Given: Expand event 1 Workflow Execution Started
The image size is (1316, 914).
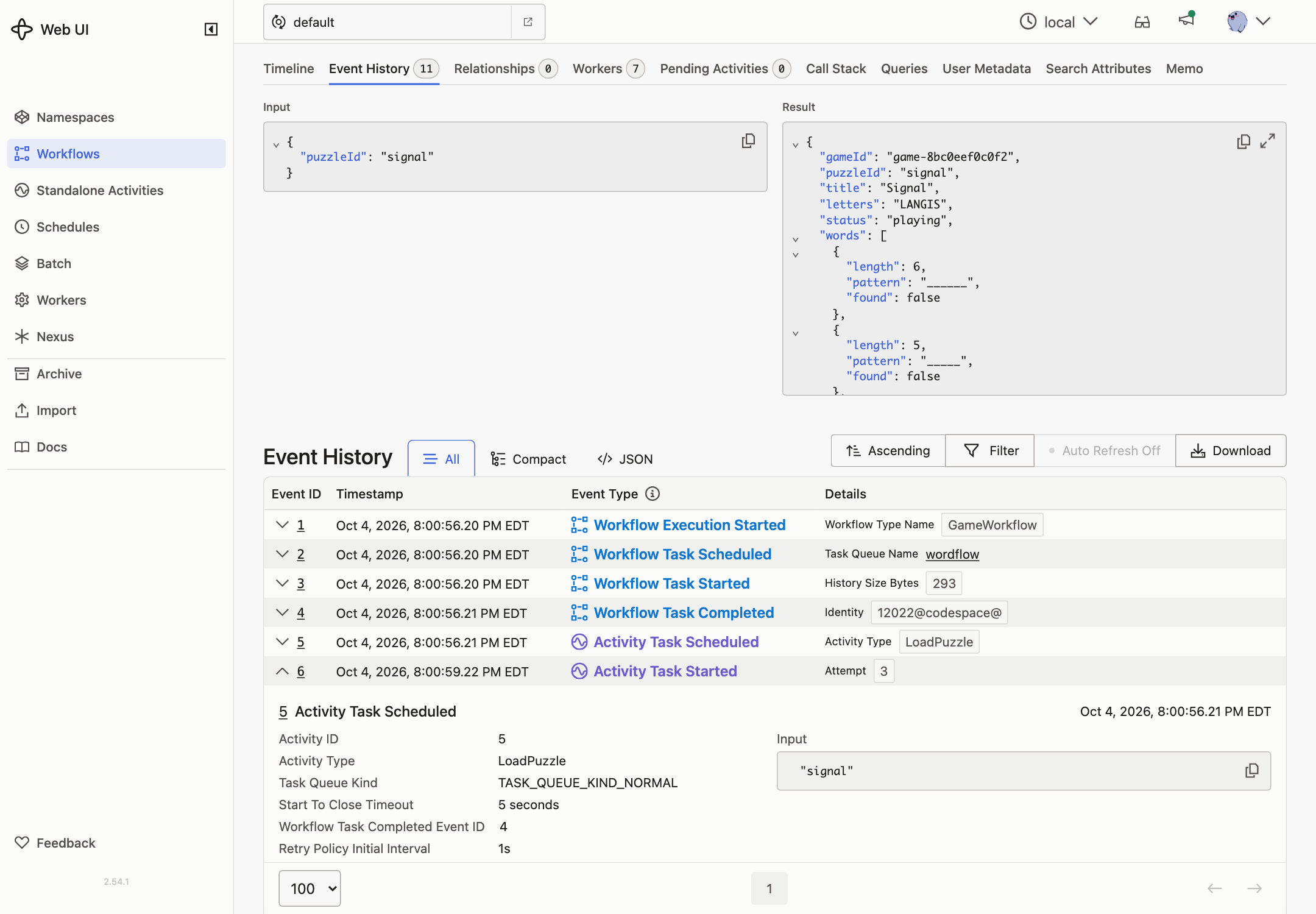Looking at the screenshot, I should [x=282, y=525].
